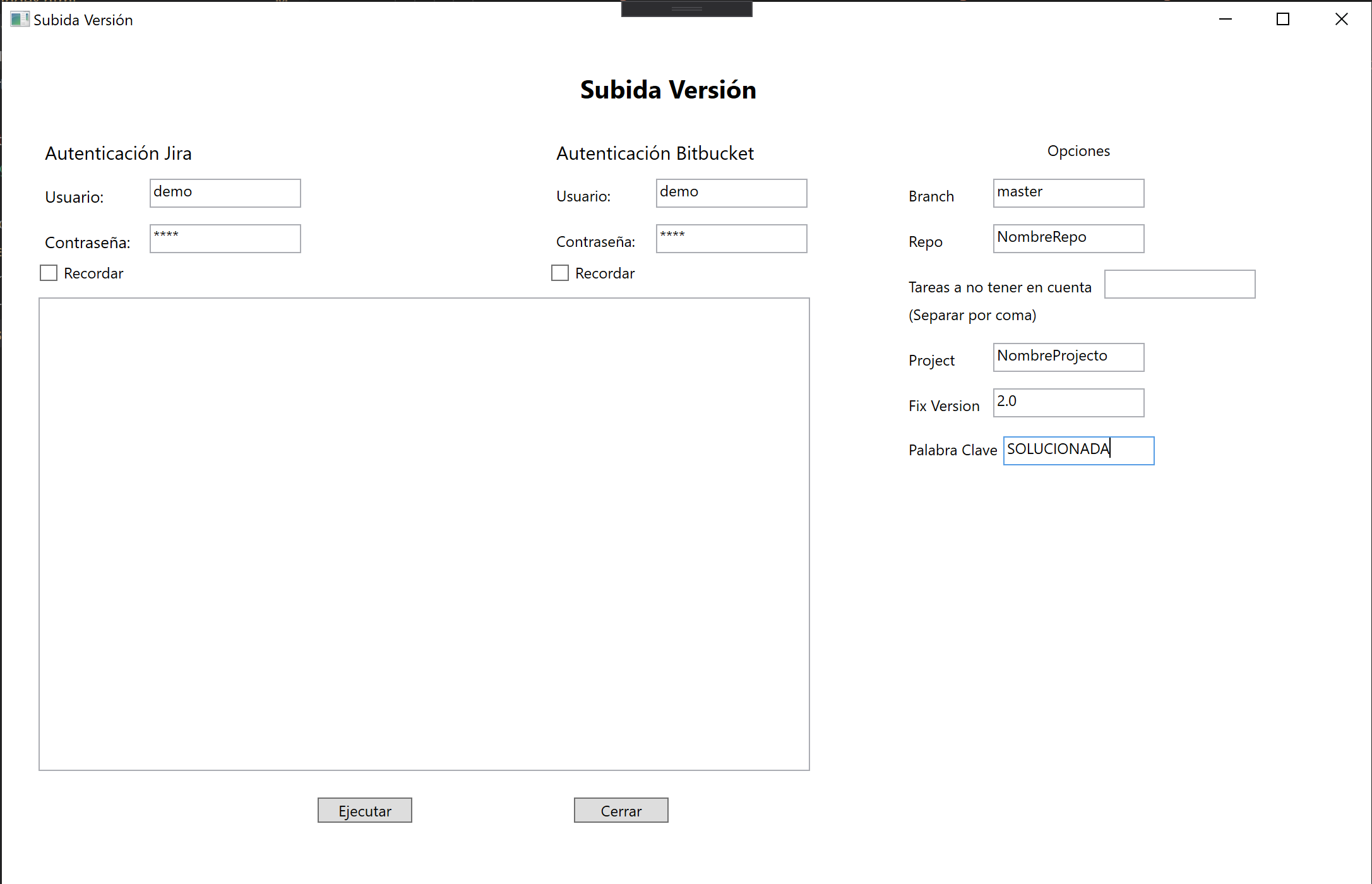Tick the Recordar checkbox under Bitbucket authentication
1372x884 pixels.
[x=560, y=273]
